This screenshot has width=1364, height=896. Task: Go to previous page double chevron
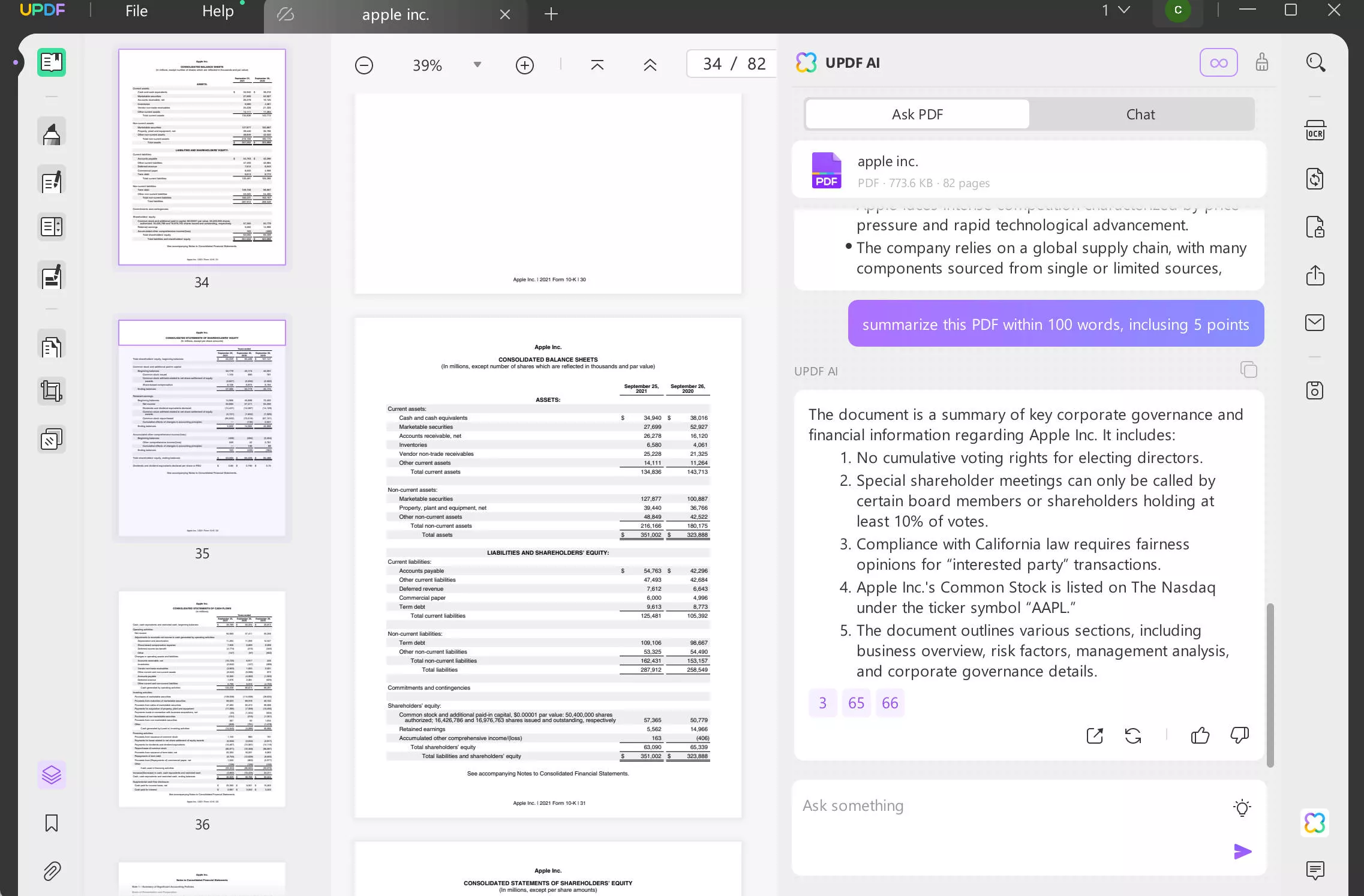tap(650, 65)
